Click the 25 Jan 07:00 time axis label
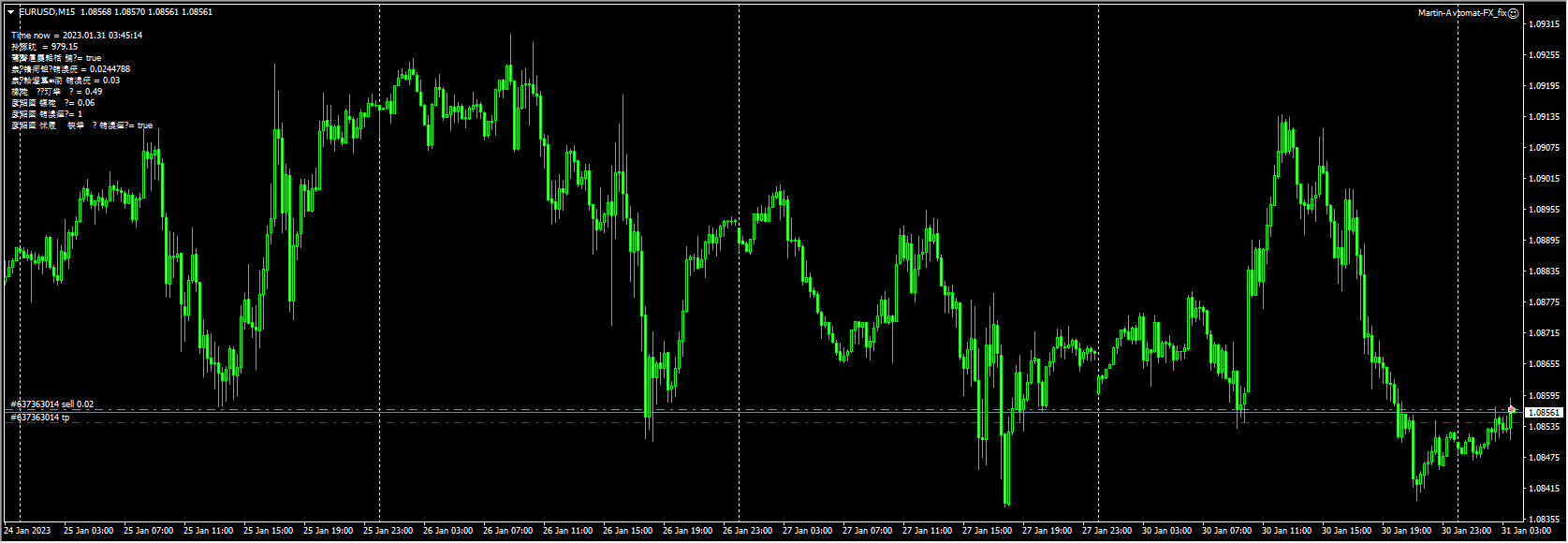This screenshot has height=543, width=1568. pos(149,531)
